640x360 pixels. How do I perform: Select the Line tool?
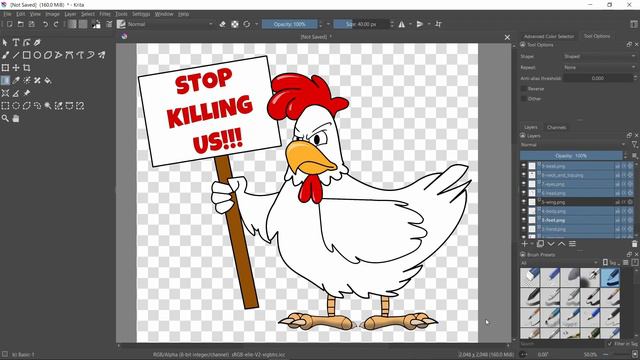pyautogui.click(x=16, y=55)
